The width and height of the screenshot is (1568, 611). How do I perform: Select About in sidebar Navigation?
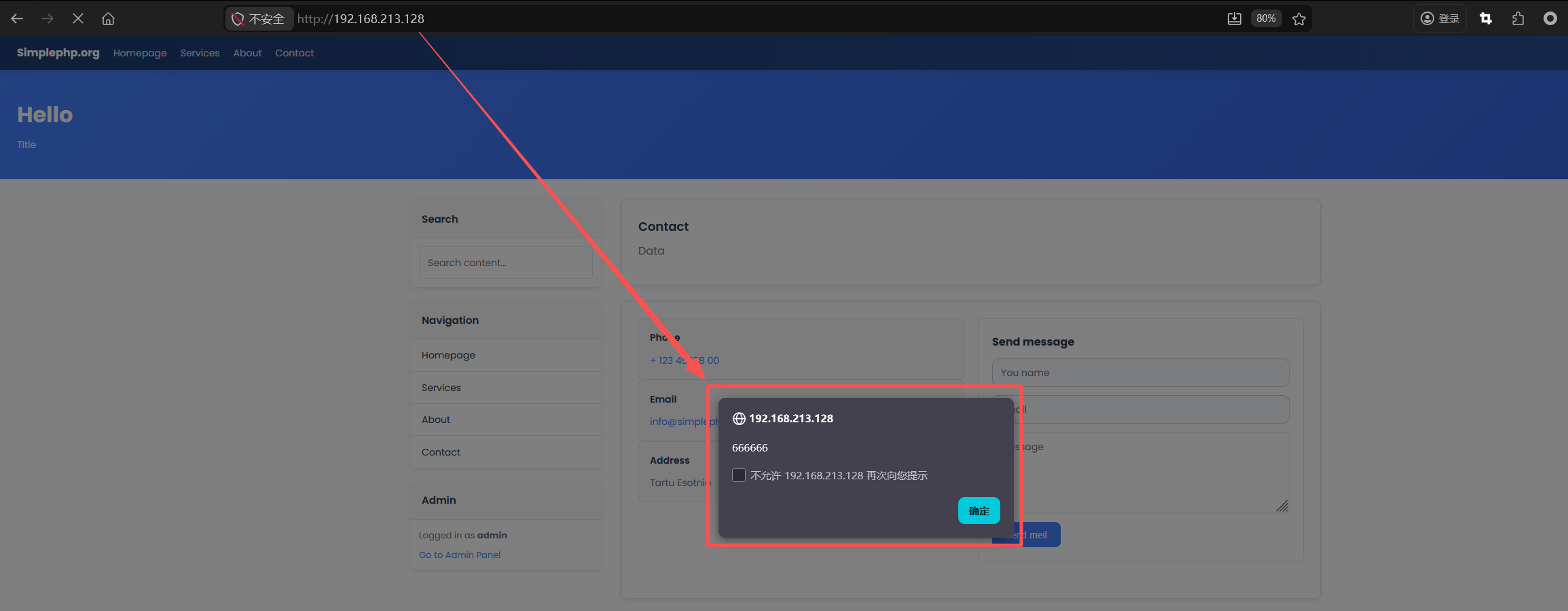tap(506, 420)
